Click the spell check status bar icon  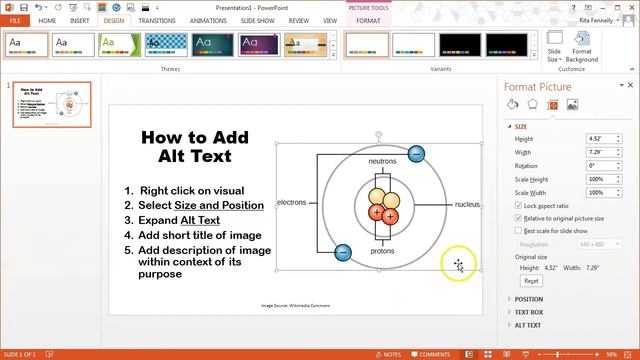[49, 354]
